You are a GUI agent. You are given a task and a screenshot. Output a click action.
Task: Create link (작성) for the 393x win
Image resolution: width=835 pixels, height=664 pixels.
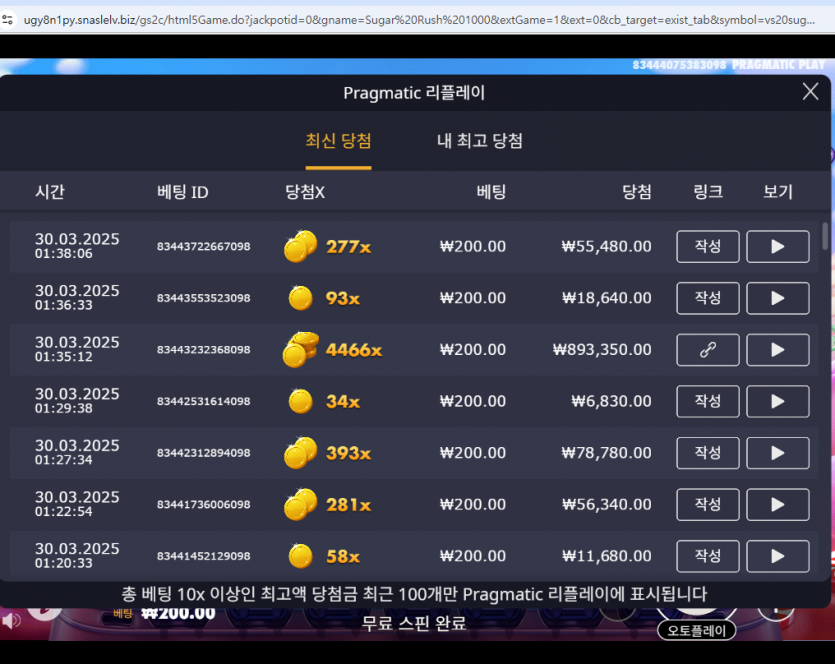tap(708, 453)
